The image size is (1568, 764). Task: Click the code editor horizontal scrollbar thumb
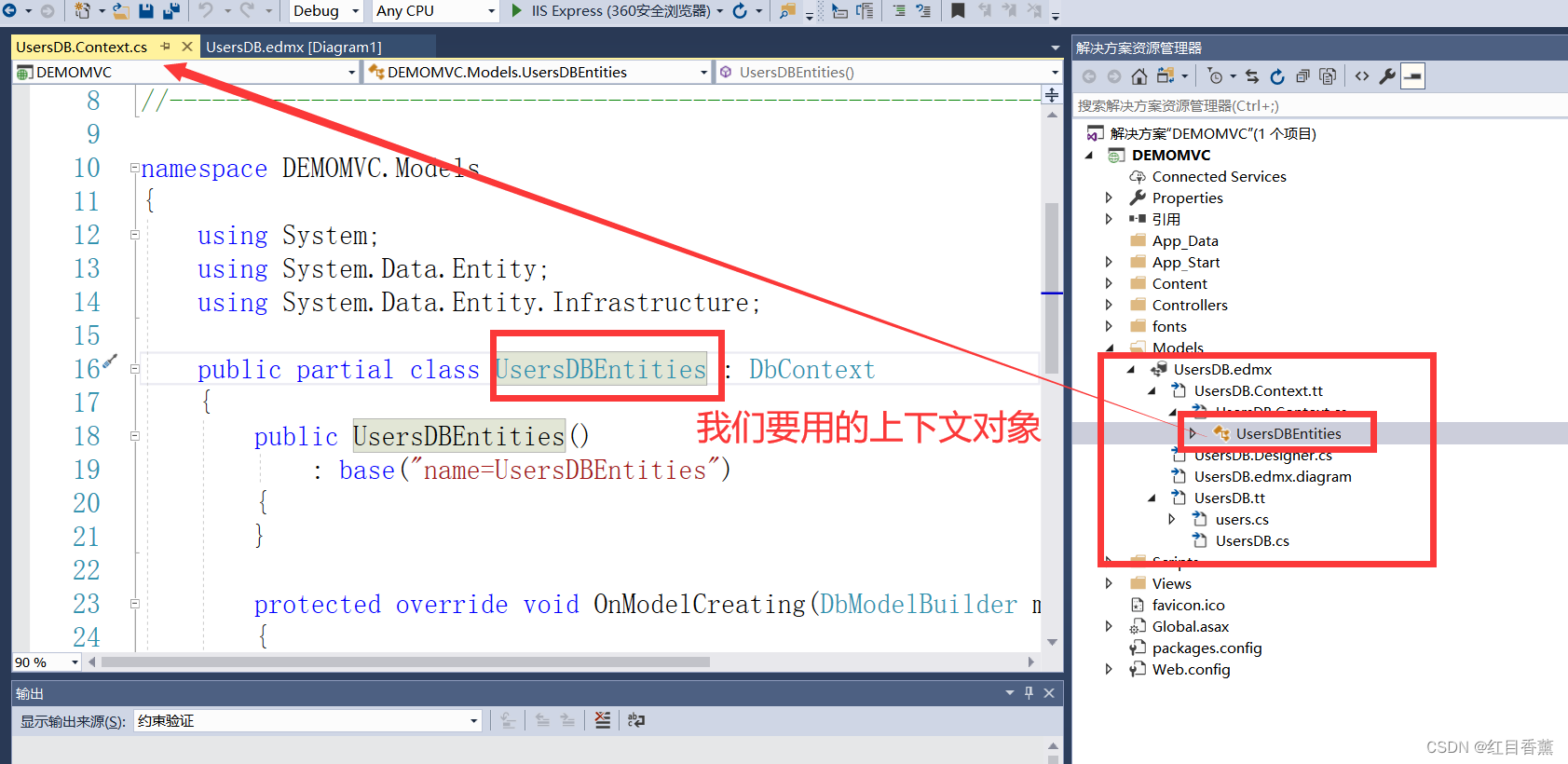(405, 662)
